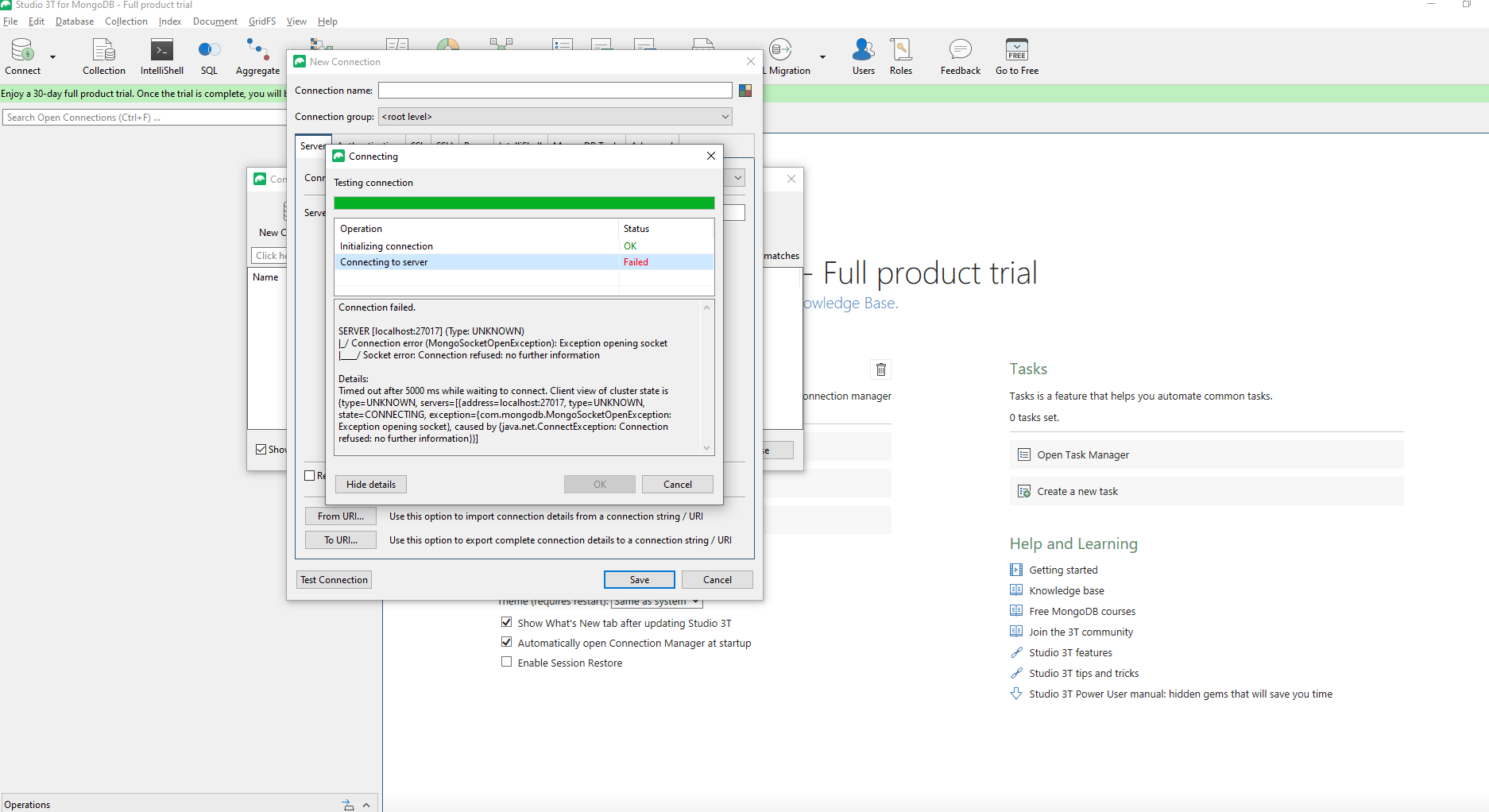Screen dimensions: 1489x812
Task: Click Cancel in the Connecting dialog
Action: pyautogui.click(x=678, y=484)
